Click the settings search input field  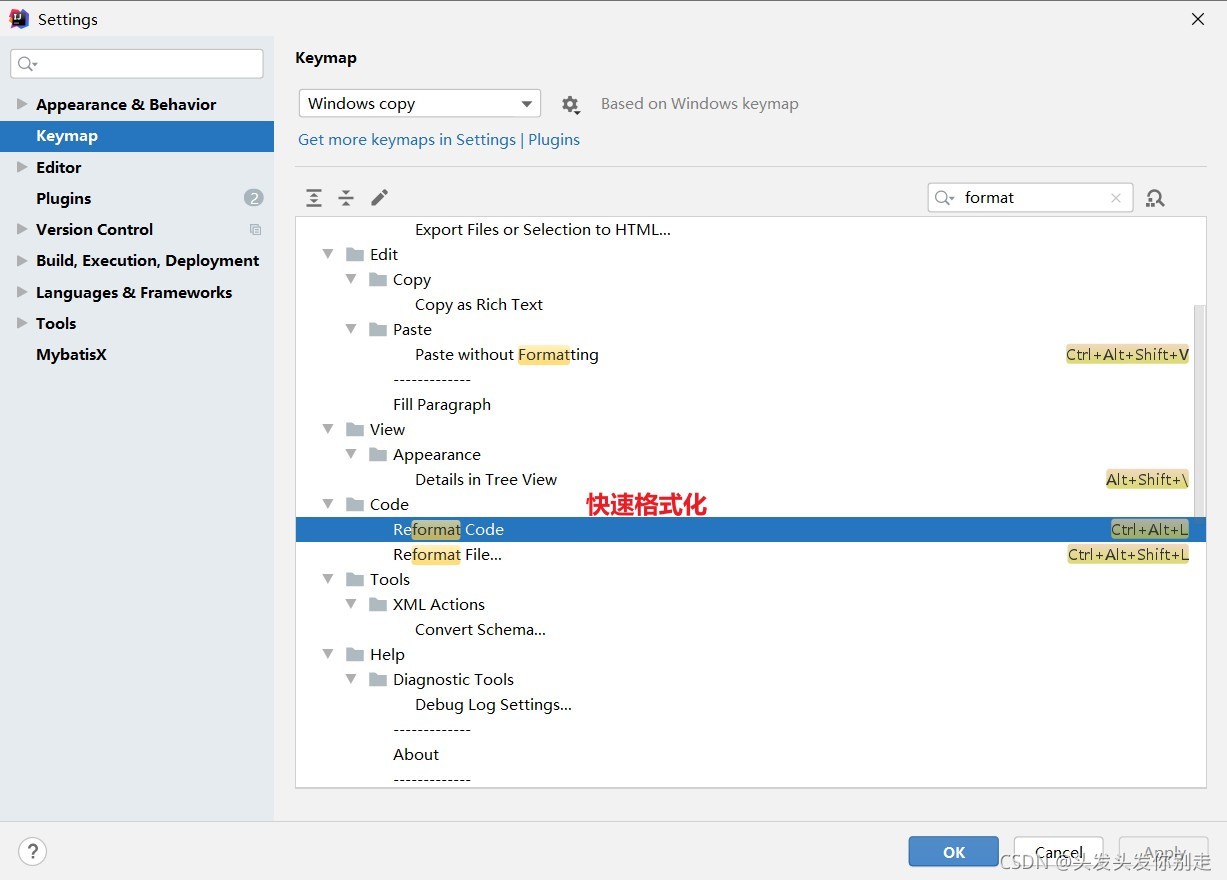(x=137, y=64)
